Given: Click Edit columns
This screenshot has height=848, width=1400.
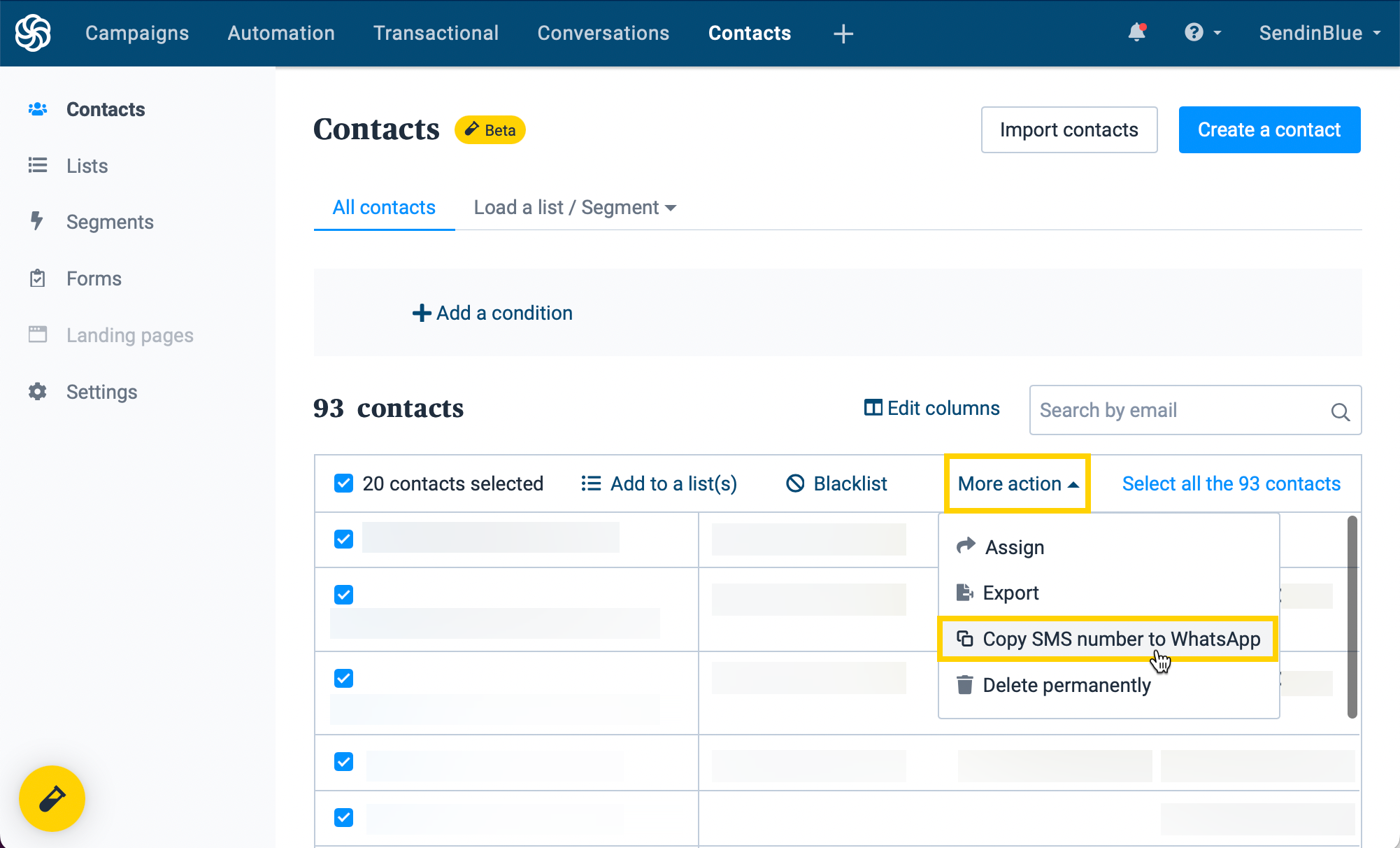Looking at the screenshot, I should tap(932, 408).
